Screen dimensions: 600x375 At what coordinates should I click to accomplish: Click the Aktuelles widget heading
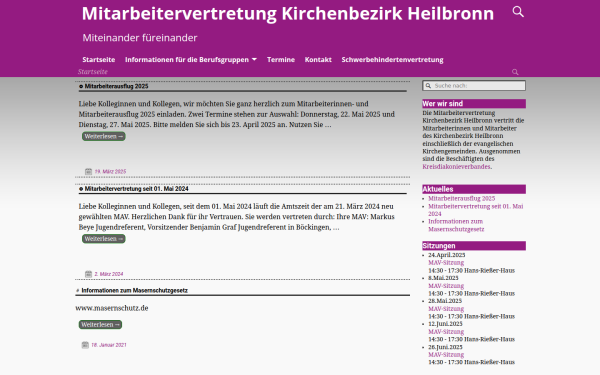(x=474, y=189)
